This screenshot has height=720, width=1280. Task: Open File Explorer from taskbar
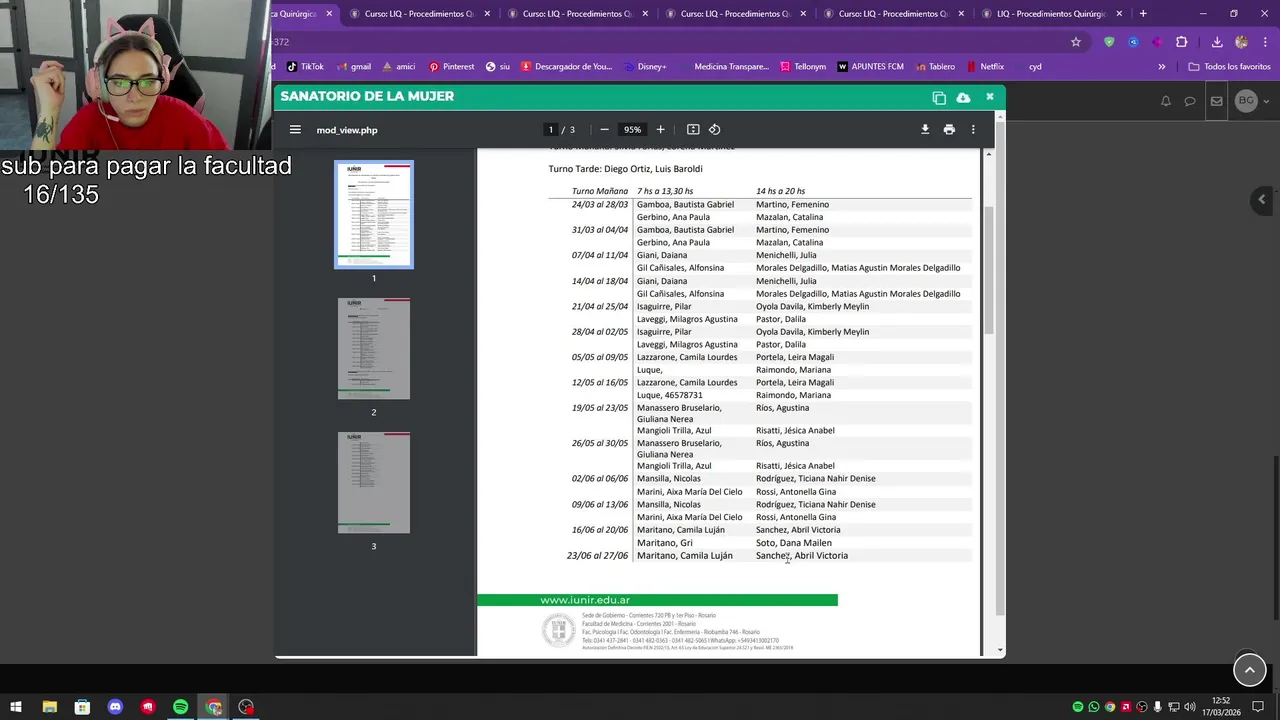pyautogui.click(x=49, y=707)
